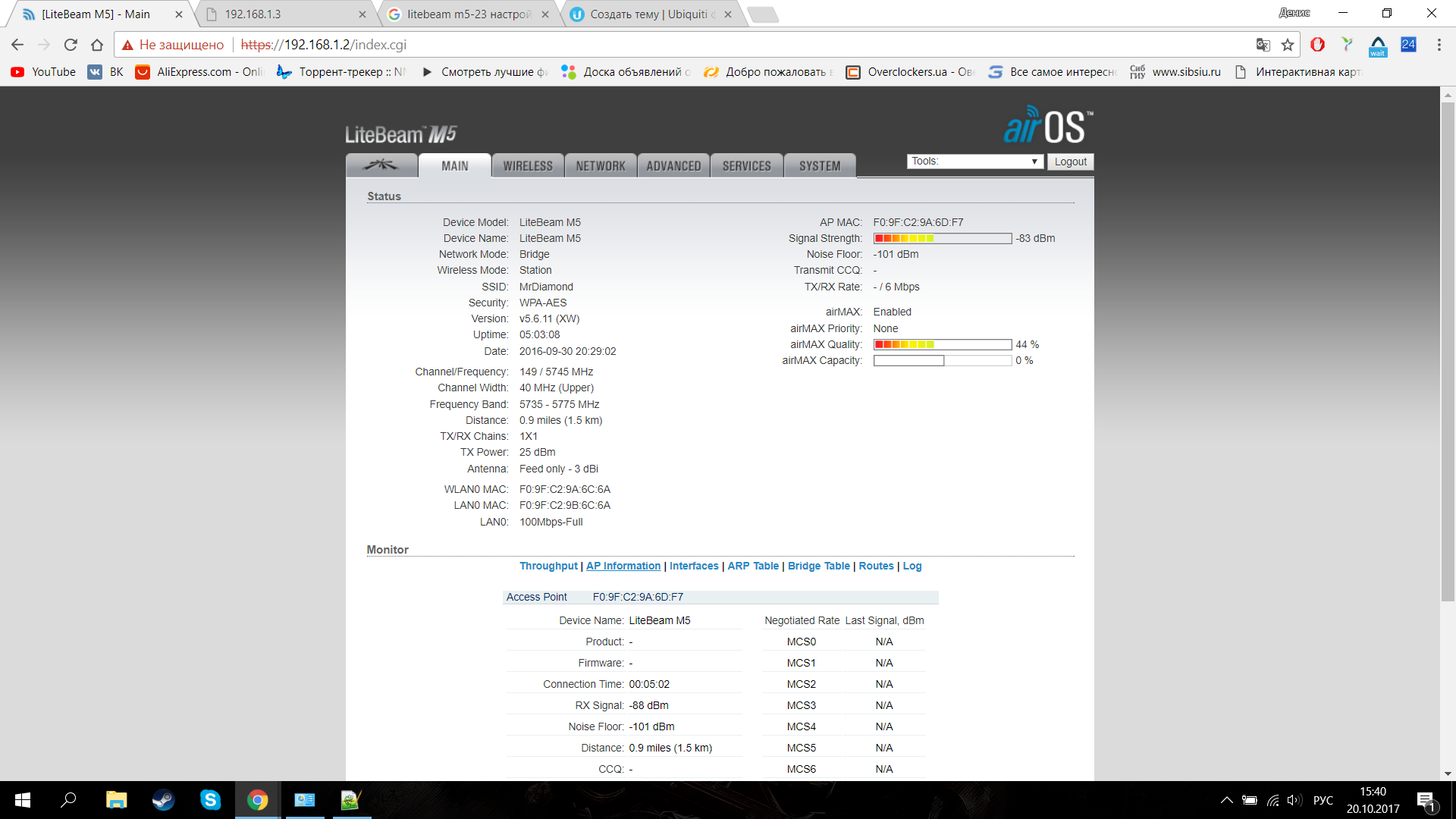Click the airMAX Quality bar

coord(943,345)
